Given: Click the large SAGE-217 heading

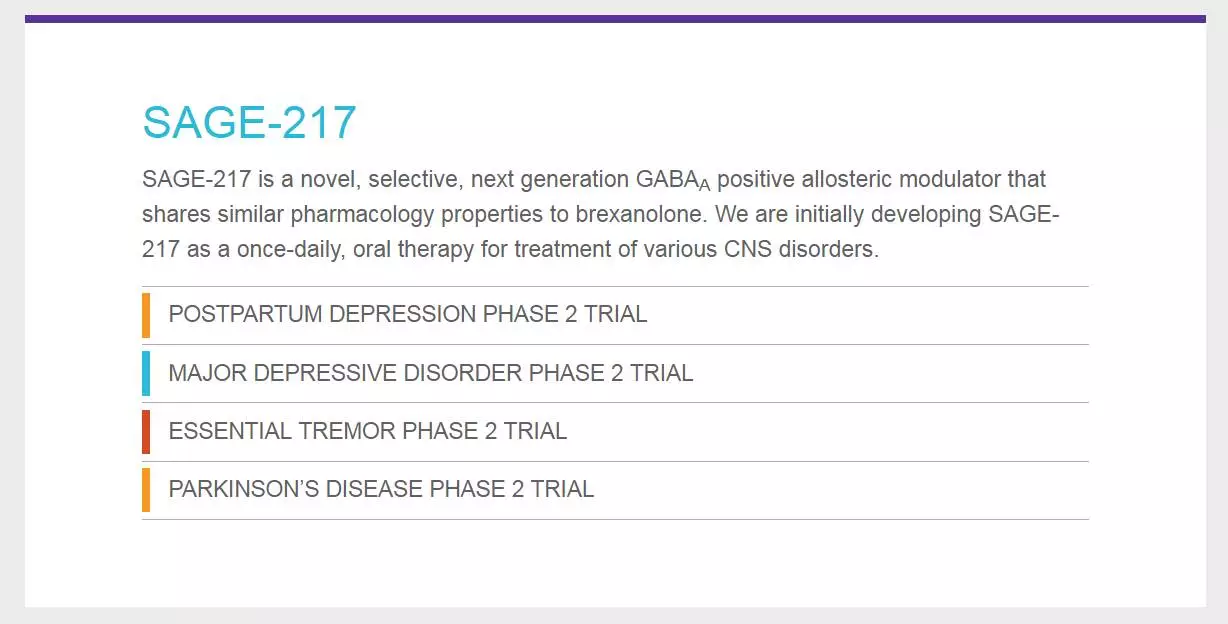Looking at the screenshot, I should (x=249, y=122).
